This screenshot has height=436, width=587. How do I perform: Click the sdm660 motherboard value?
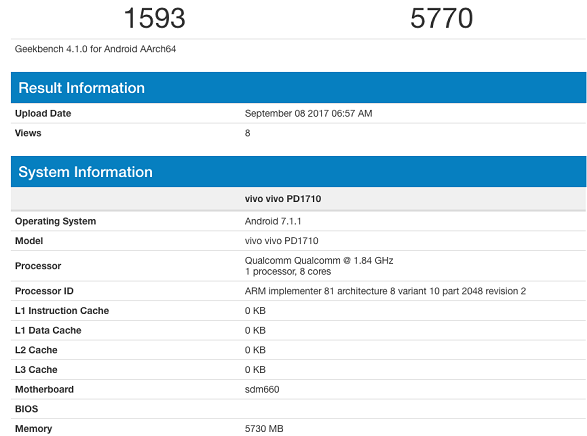coord(262,390)
